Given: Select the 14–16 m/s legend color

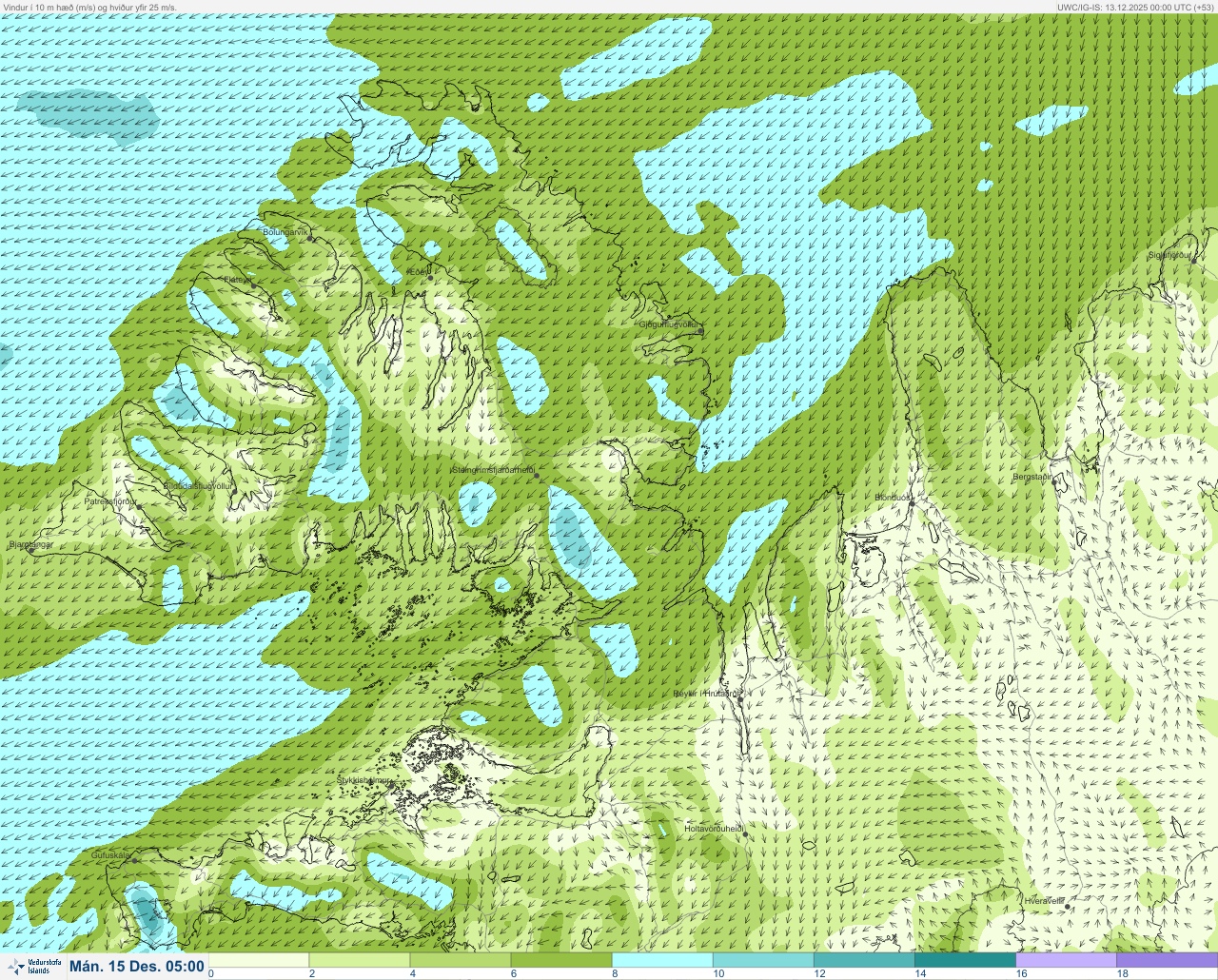Looking at the screenshot, I should (x=965, y=960).
